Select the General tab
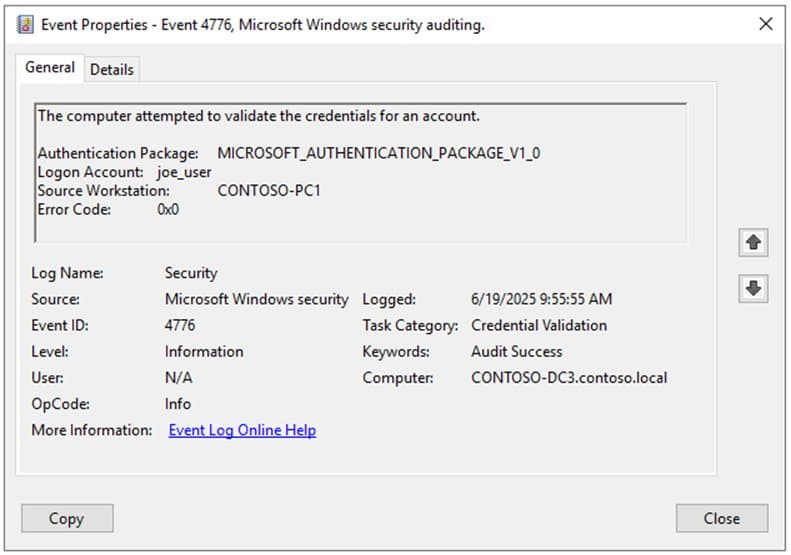This screenshot has height=555, width=791. [x=50, y=68]
